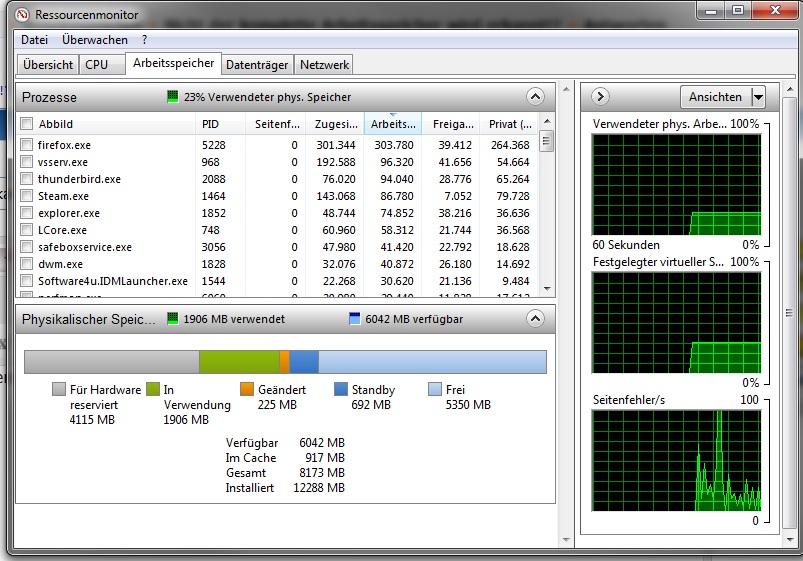Switch to the Übersicht tab

(48, 65)
